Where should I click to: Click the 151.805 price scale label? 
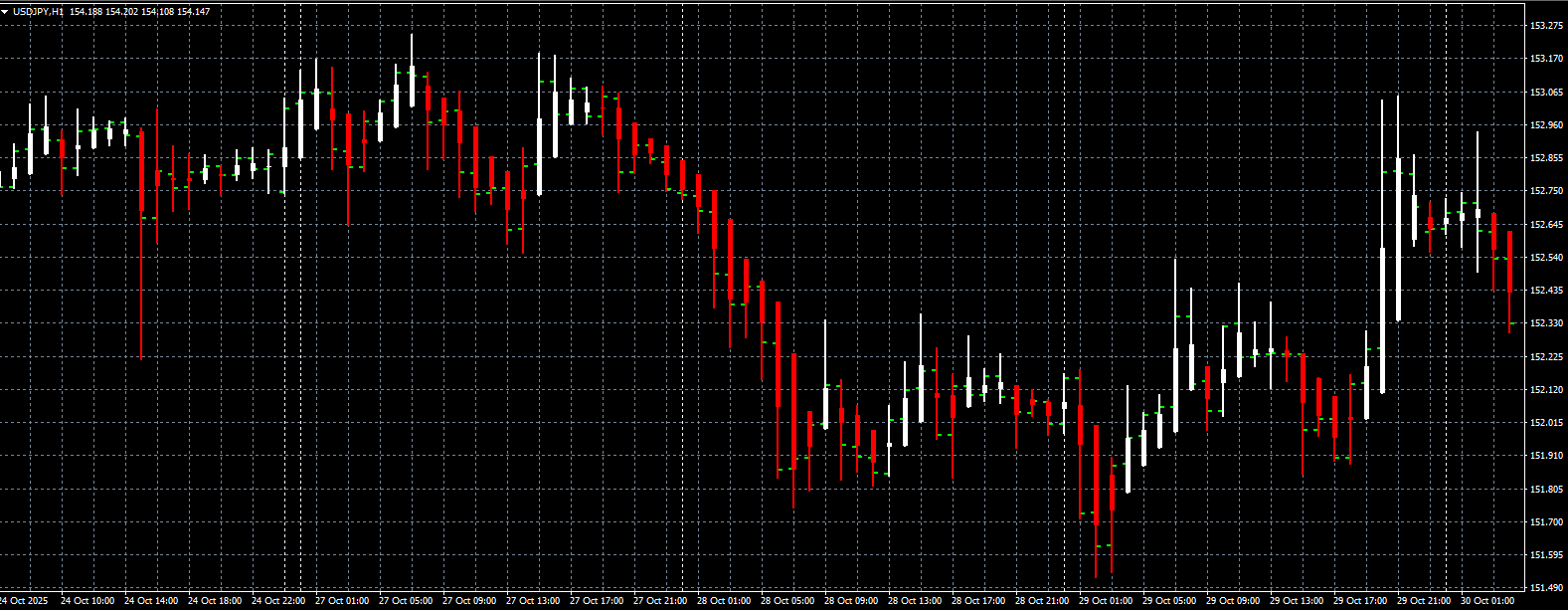(x=1546, y=489)
